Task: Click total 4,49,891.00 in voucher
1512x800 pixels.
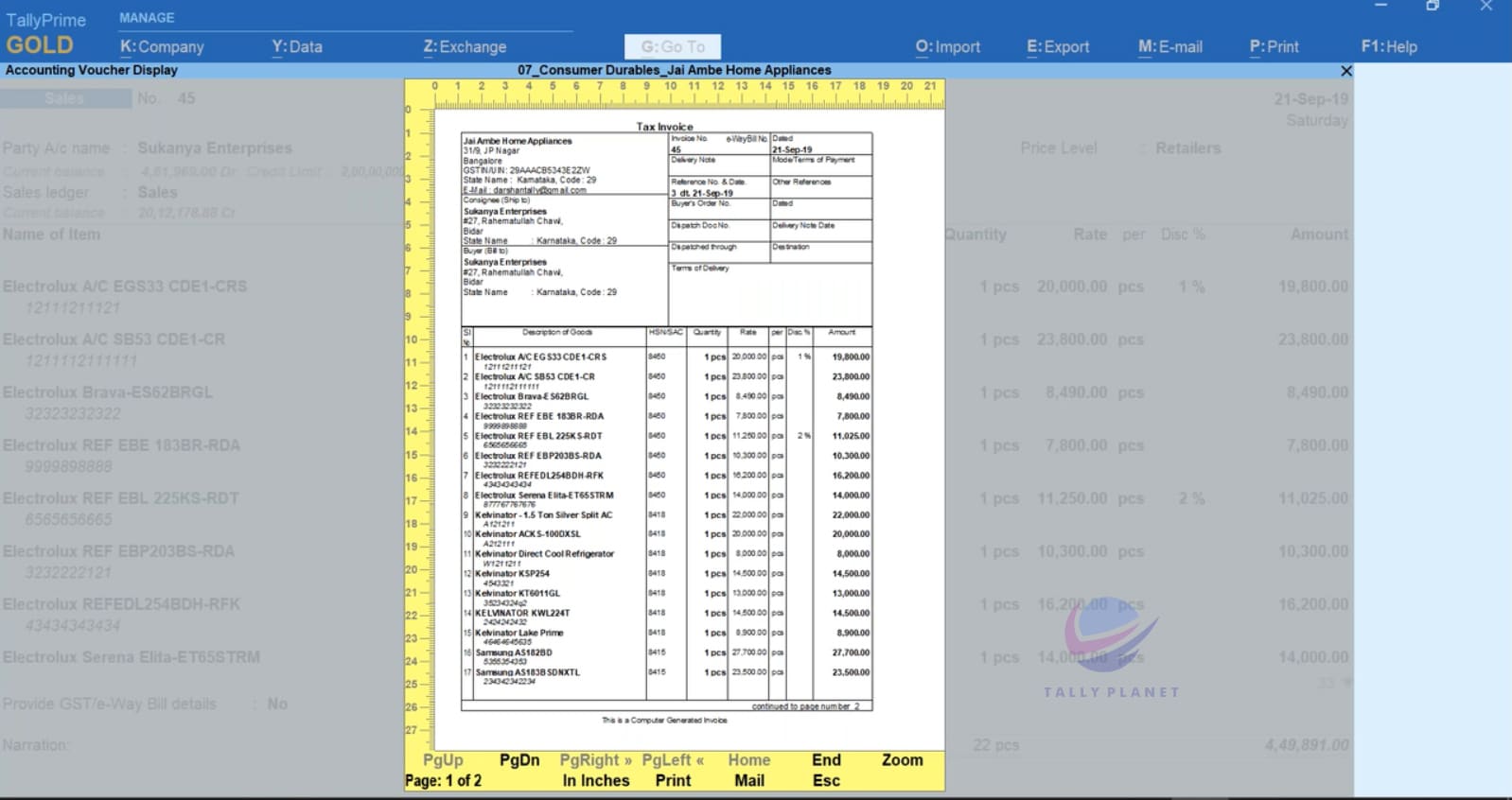Action: (x=1307, y=745)
